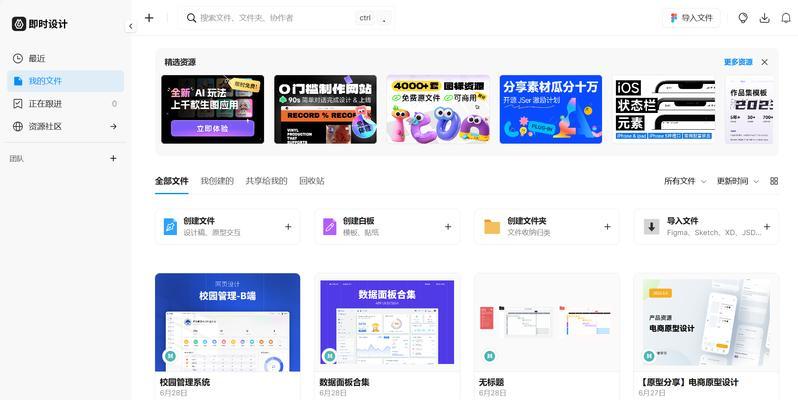798x400 pixels.
Task: Open 正在跟进 in the sidebar
Action: pos(66,104)
